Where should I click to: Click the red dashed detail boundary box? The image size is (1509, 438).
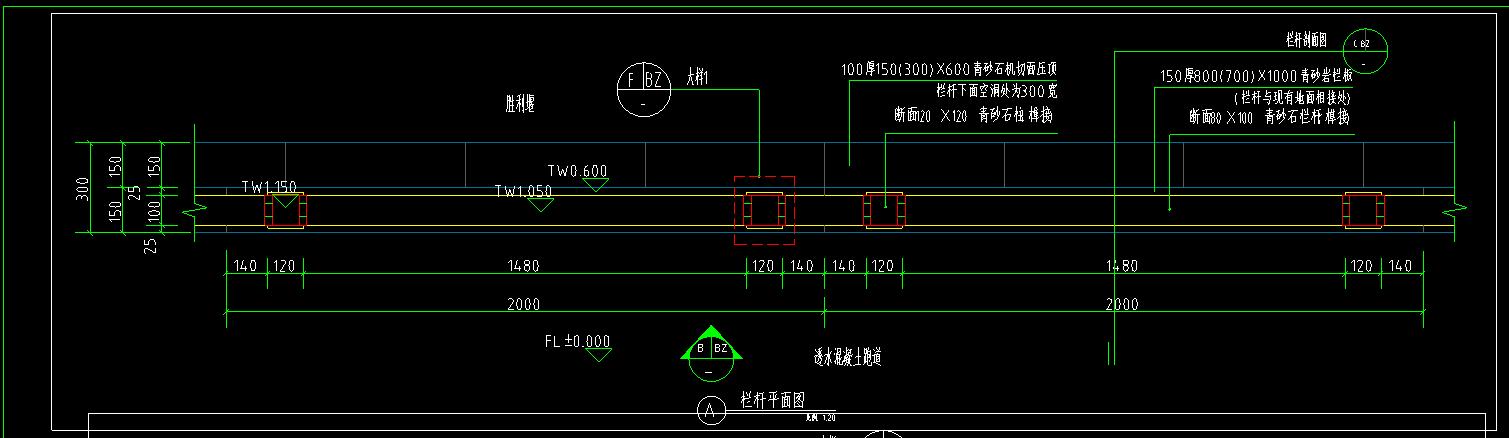point(765,210)
